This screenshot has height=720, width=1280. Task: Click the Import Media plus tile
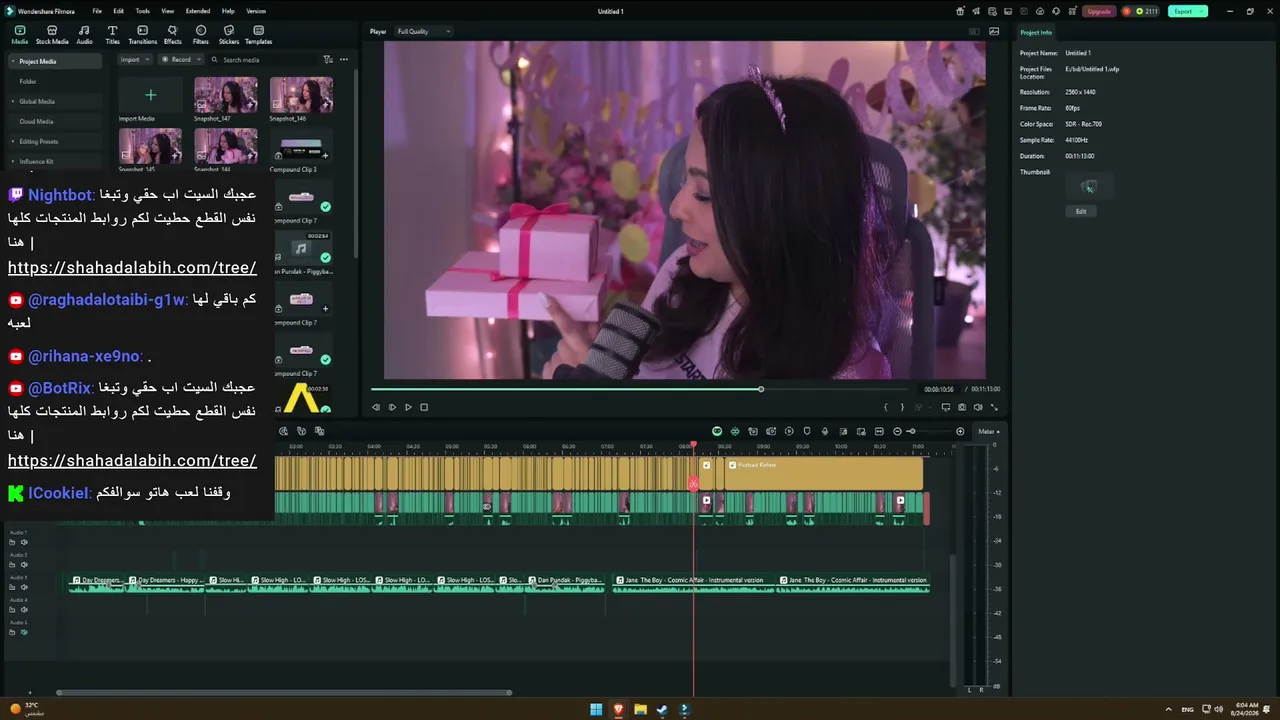tap(150, 95)
